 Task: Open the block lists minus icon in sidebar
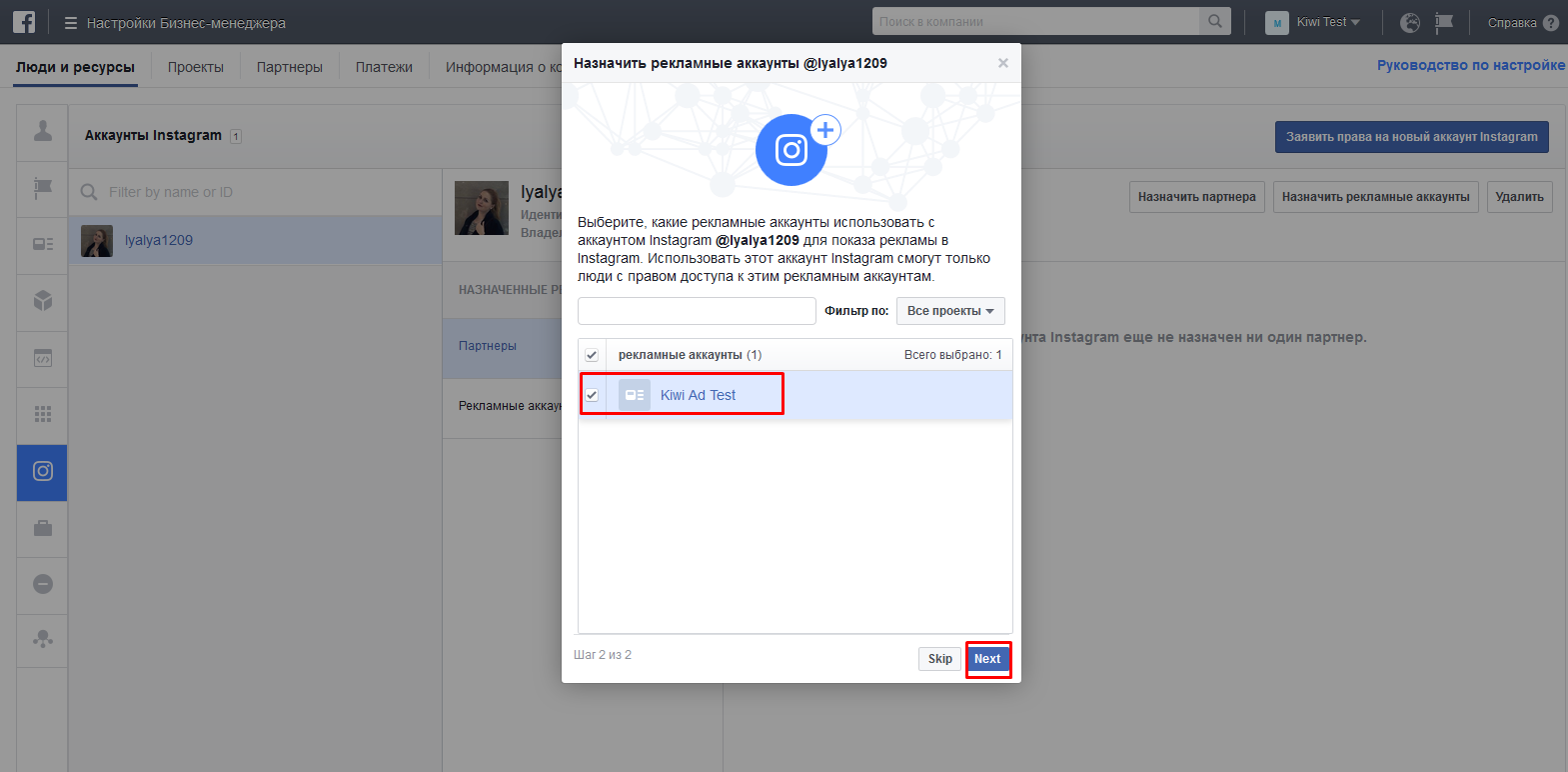coord(42,584)
